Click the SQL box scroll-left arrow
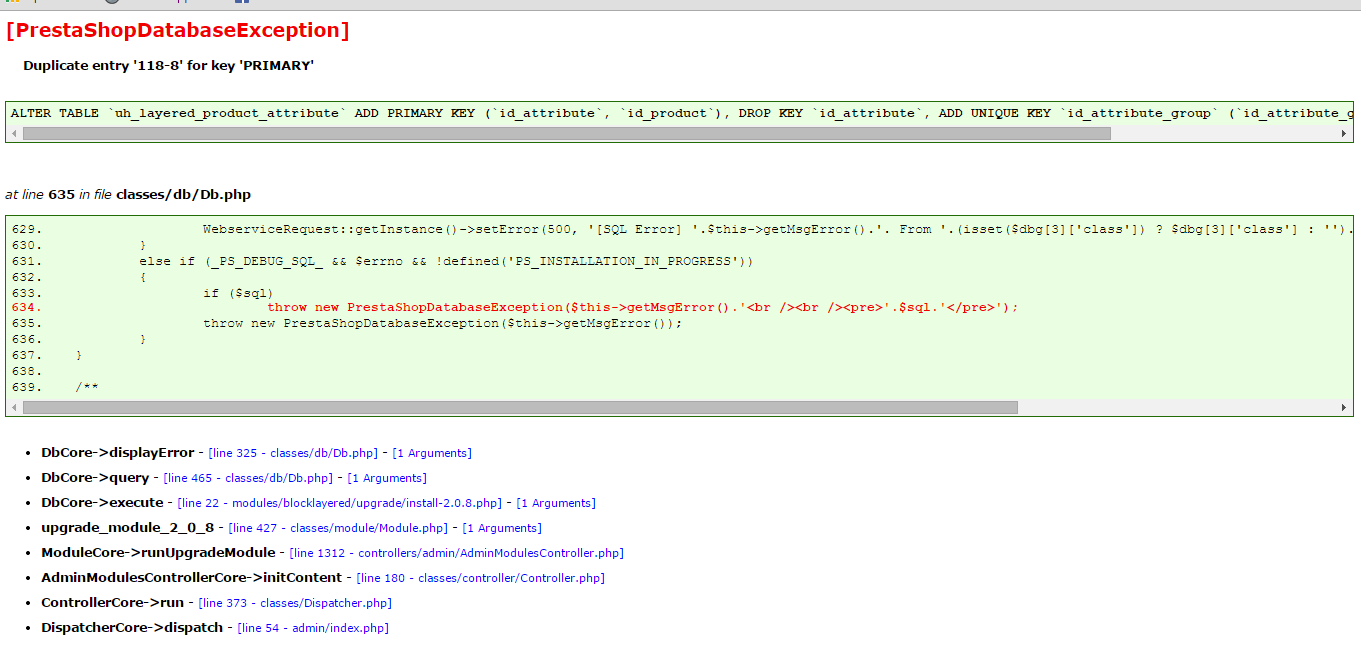This screenshot has width=1361, height=646. tap(14, 133)
